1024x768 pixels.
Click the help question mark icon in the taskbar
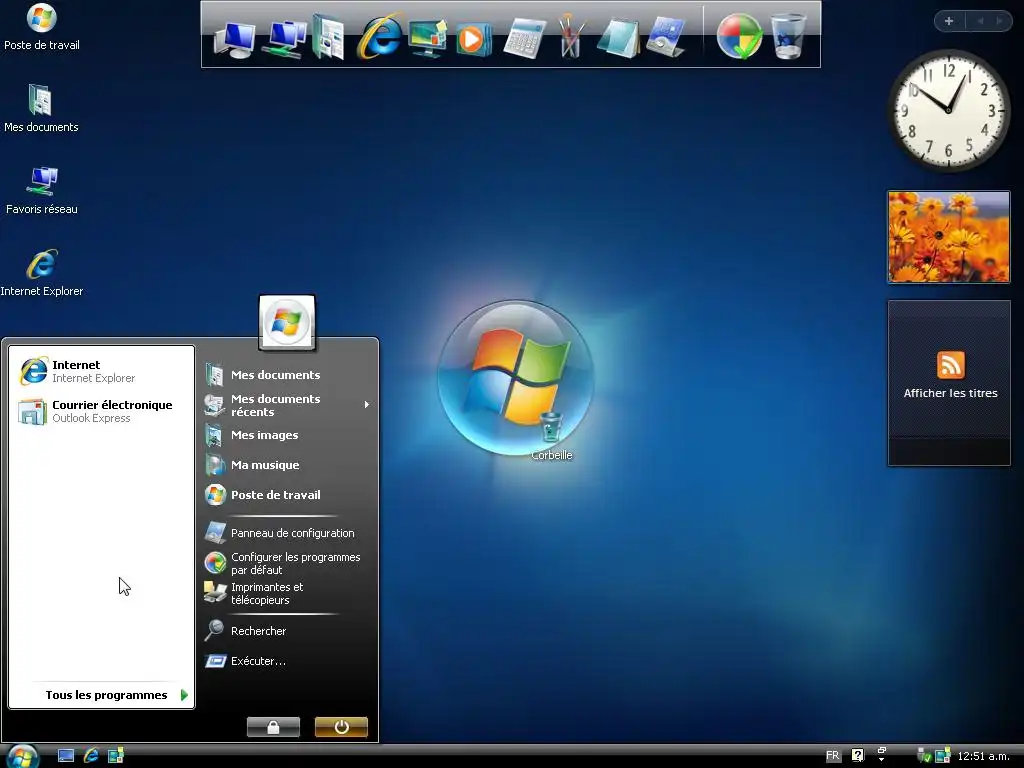858,756
